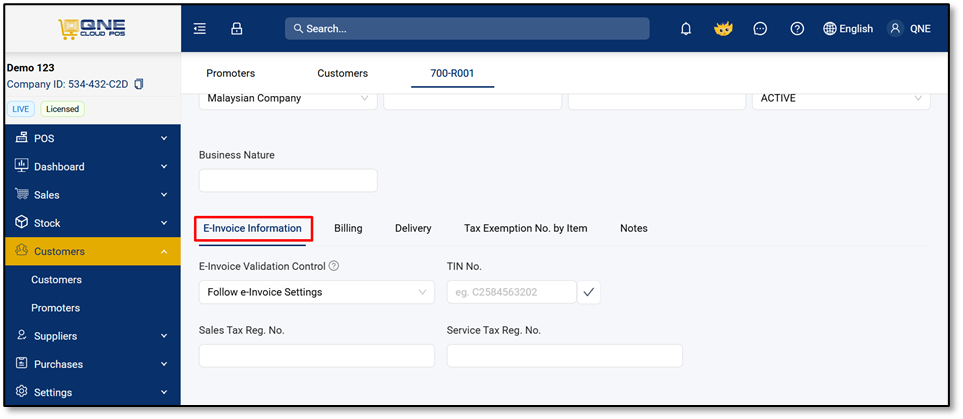Copy the Company ID
Image resolution: width=963 pixels, height=419 pixels.
[139, 84]
